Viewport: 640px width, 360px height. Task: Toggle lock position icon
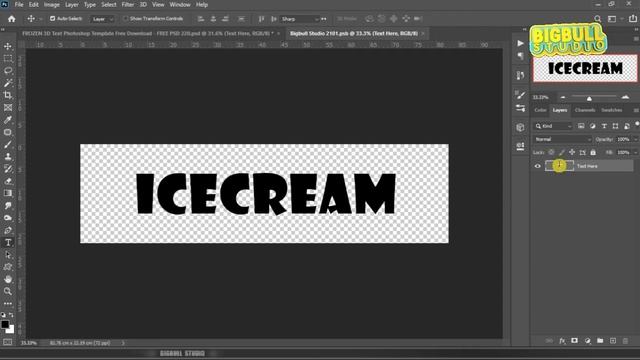[572, 152]
